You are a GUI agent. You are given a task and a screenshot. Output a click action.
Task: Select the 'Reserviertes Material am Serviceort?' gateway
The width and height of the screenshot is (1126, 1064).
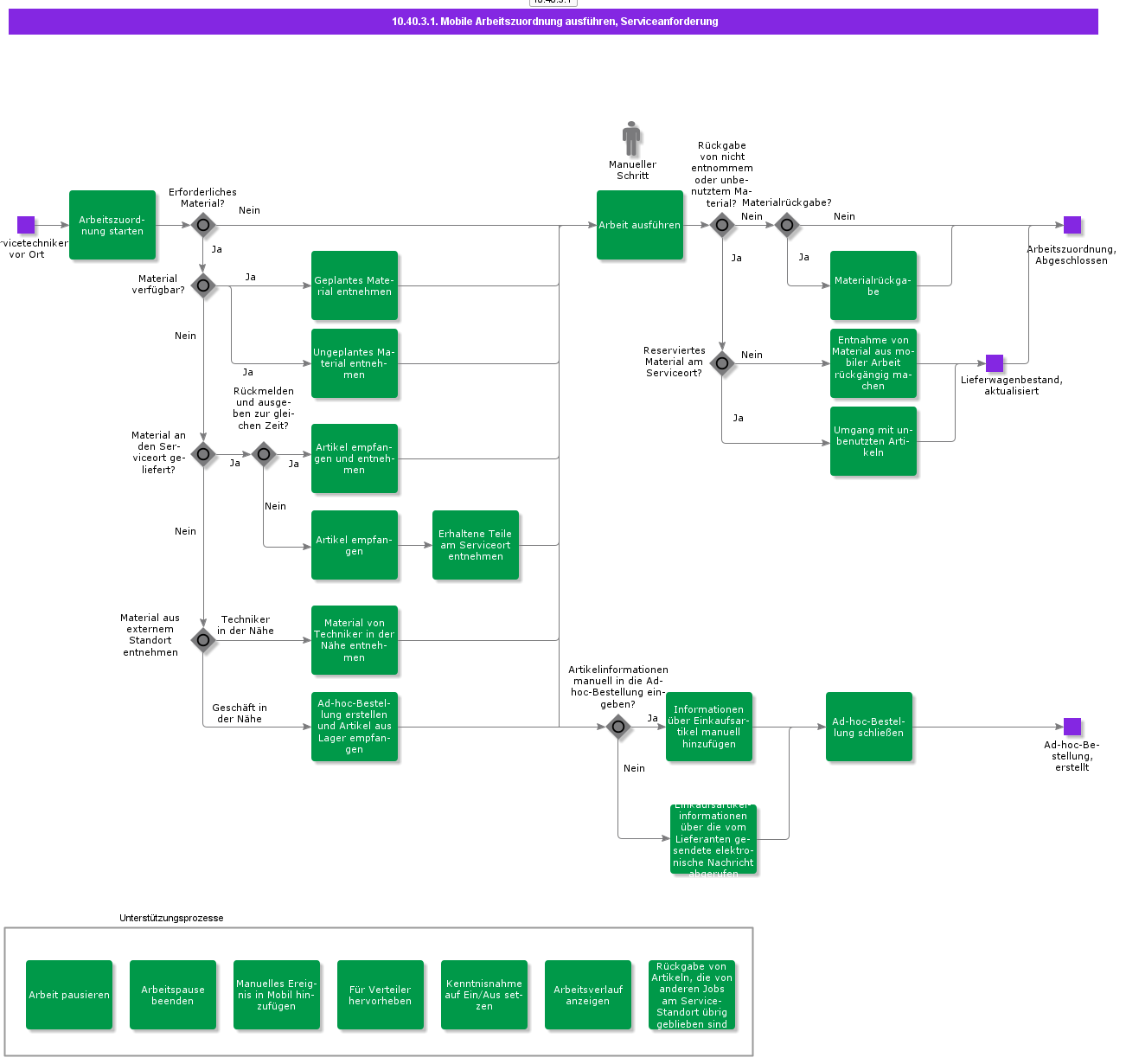(x=722, y=363)
